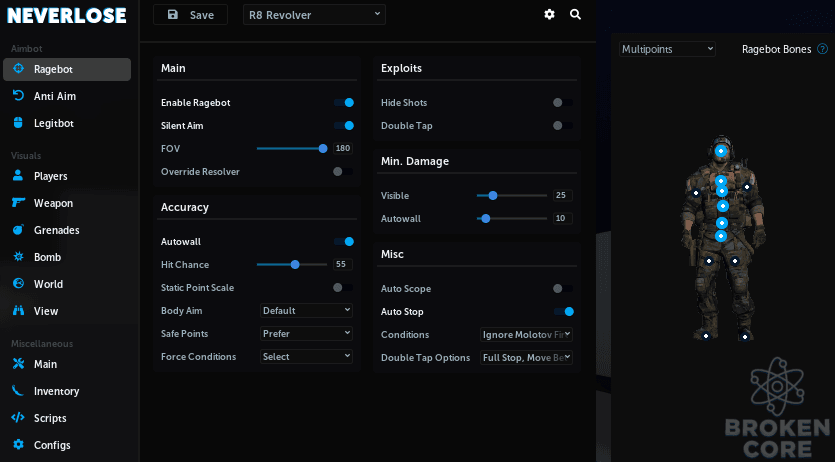This screenshot has width=835, height=462.
Task: Click the Weapon gun icon
Action: (x=19, y=202)
